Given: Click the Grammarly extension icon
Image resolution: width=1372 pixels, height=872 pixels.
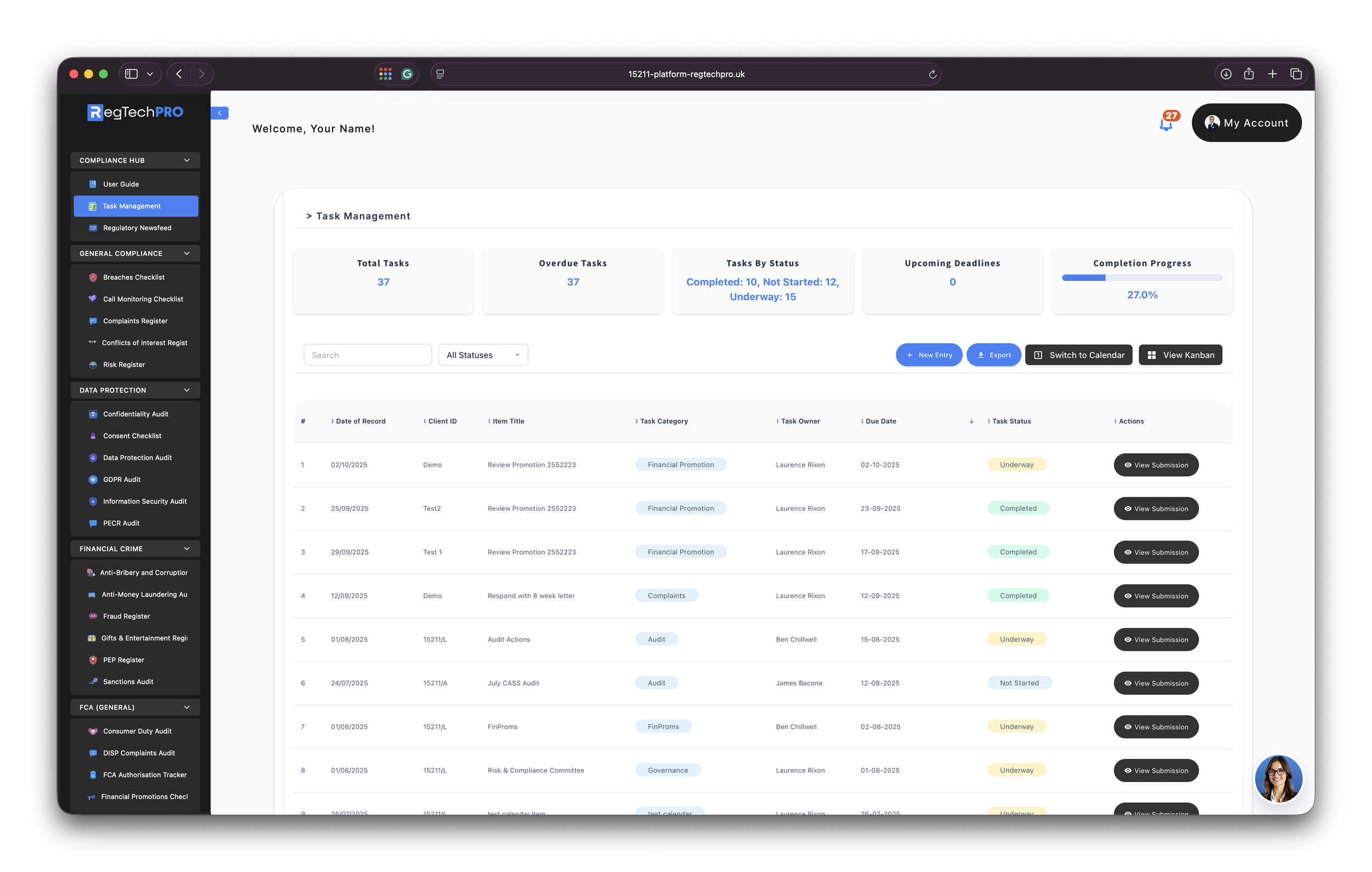Looking at the screenshot, I should 407,74.
